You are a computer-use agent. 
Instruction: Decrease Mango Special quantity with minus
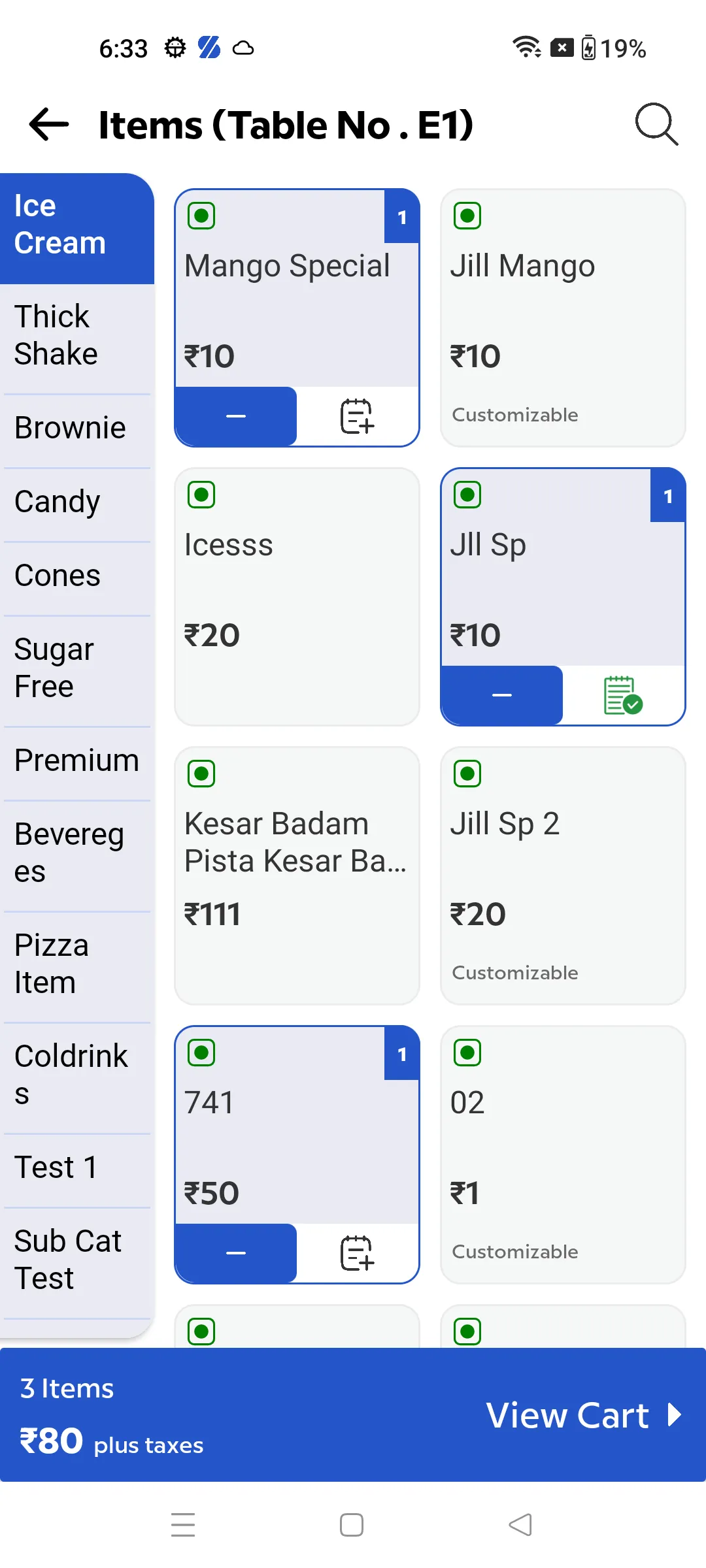[236, 416]
